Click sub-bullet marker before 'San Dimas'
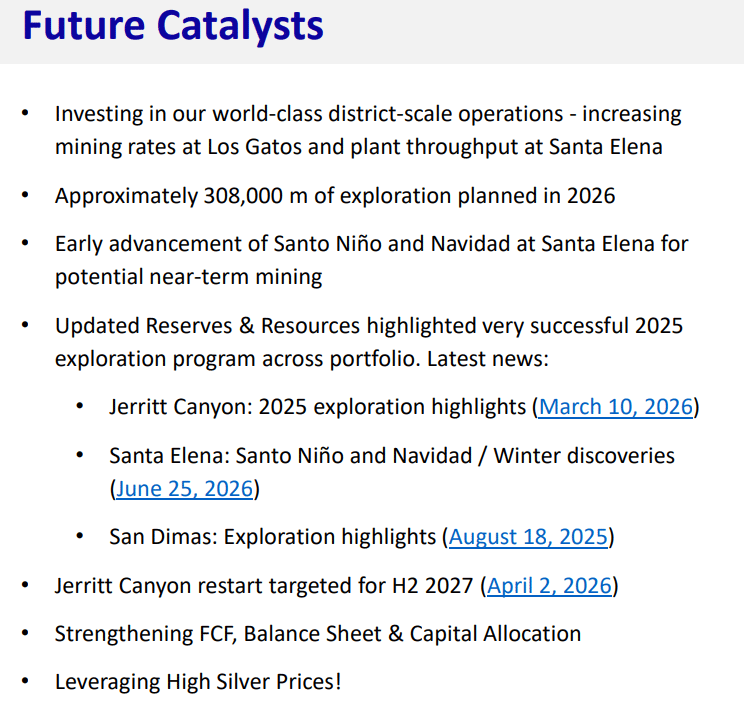 tap(80, 536)
